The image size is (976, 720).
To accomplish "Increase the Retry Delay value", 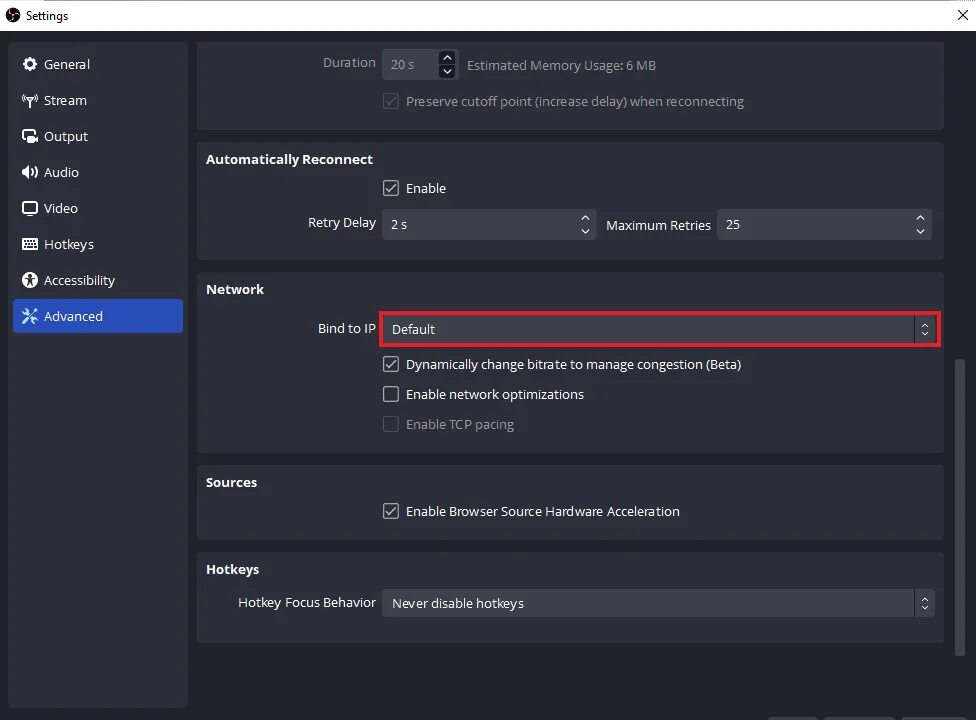I will coord(585,218).
